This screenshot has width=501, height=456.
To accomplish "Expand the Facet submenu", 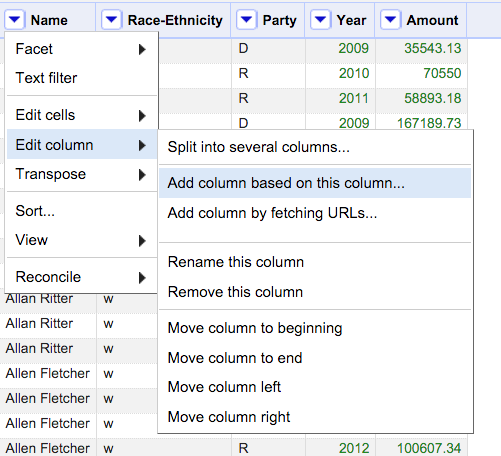I will click(x=82, y=49).
